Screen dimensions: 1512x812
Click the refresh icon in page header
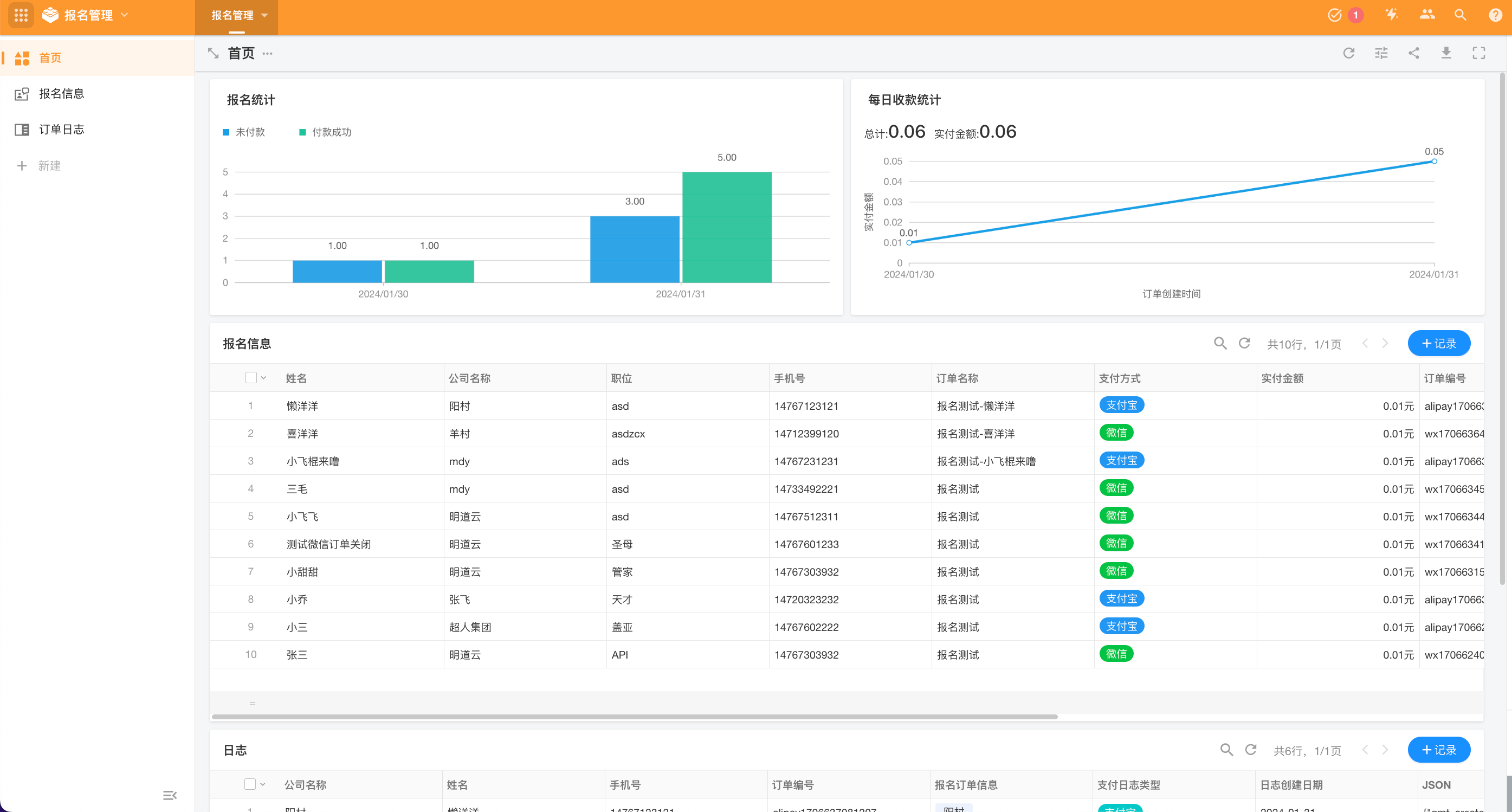(1348, 54)
